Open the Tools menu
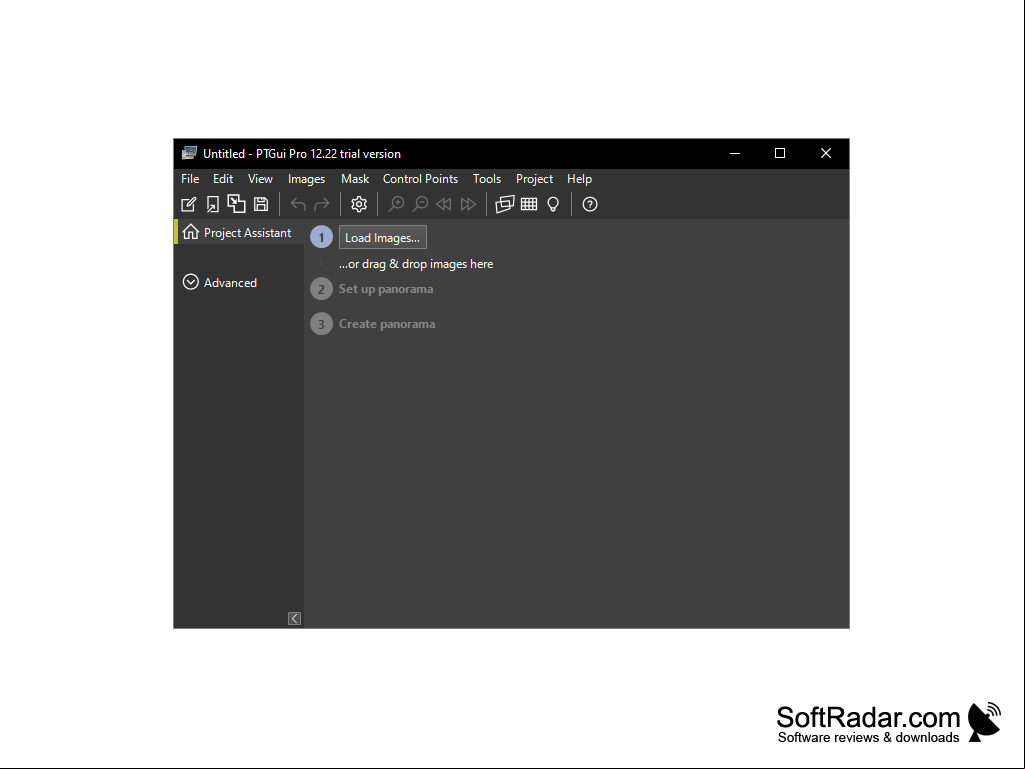The width and height of the screenshot is (1025, 769). click(487, 179)
